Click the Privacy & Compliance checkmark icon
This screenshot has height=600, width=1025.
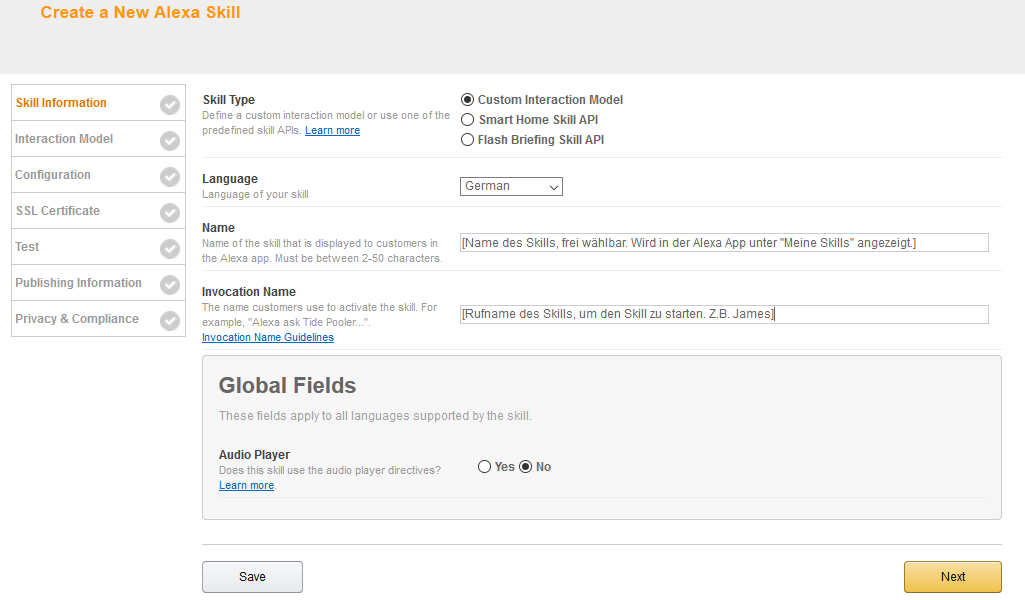point(170,320)
